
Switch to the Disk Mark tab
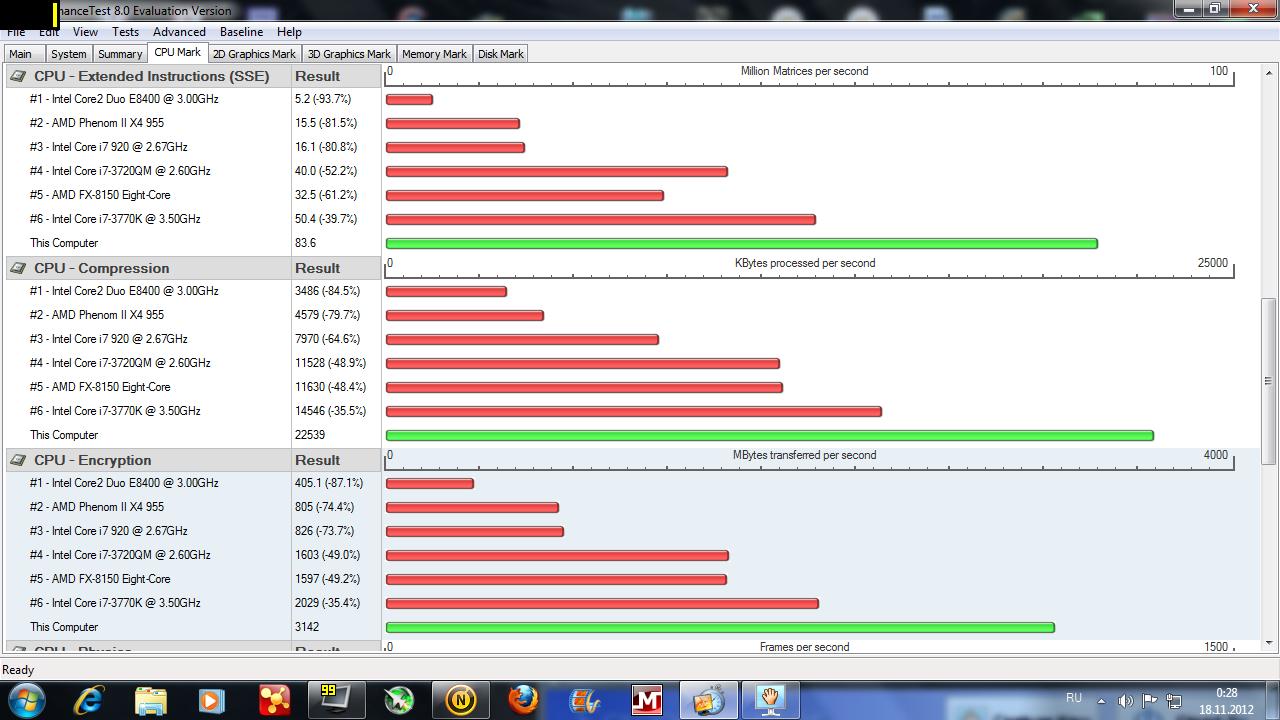[x=500, y=54]
